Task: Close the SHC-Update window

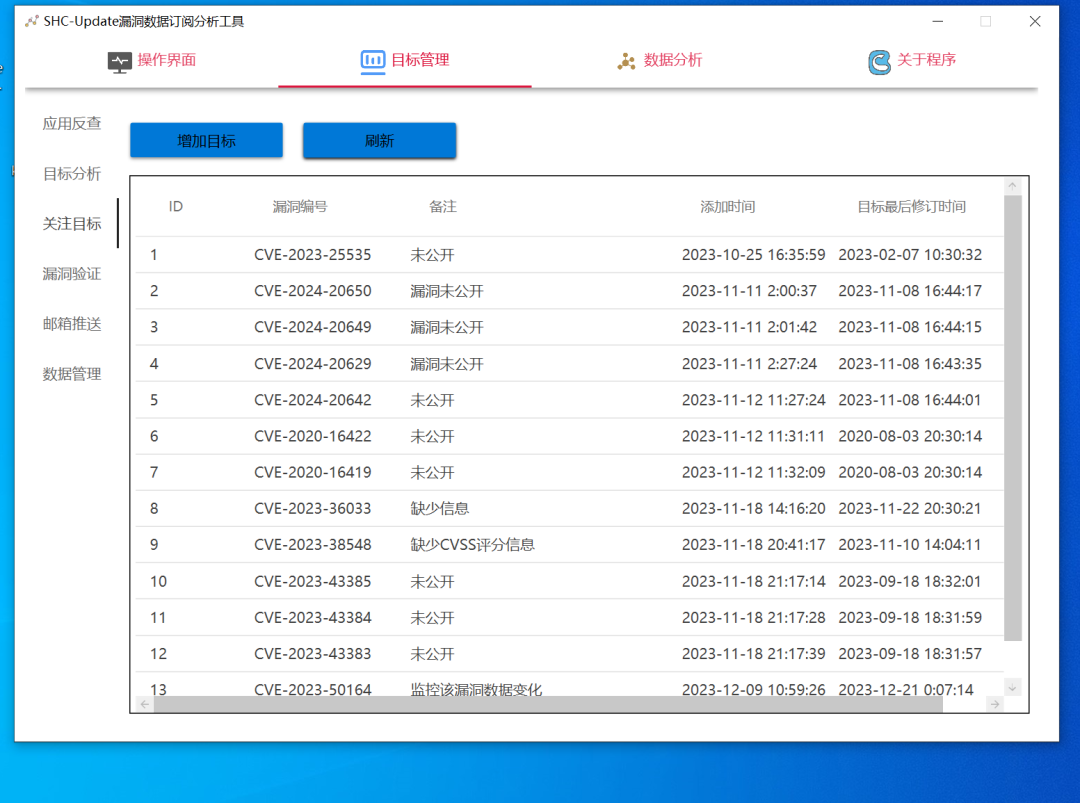Action: pyautogui.click(x=1035, y=21)
